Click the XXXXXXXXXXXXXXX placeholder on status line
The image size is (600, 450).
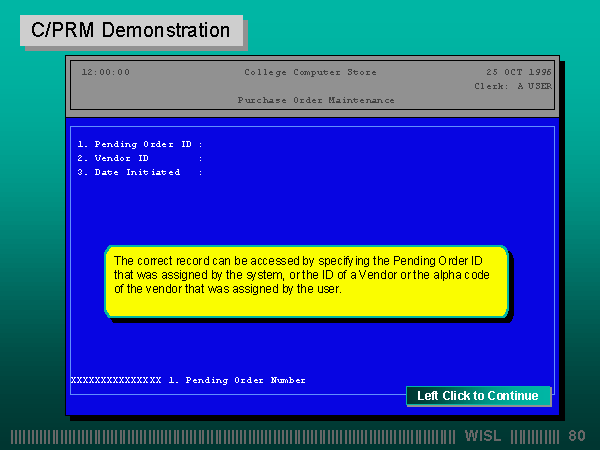pyautogui.click(x=116, y=380)
